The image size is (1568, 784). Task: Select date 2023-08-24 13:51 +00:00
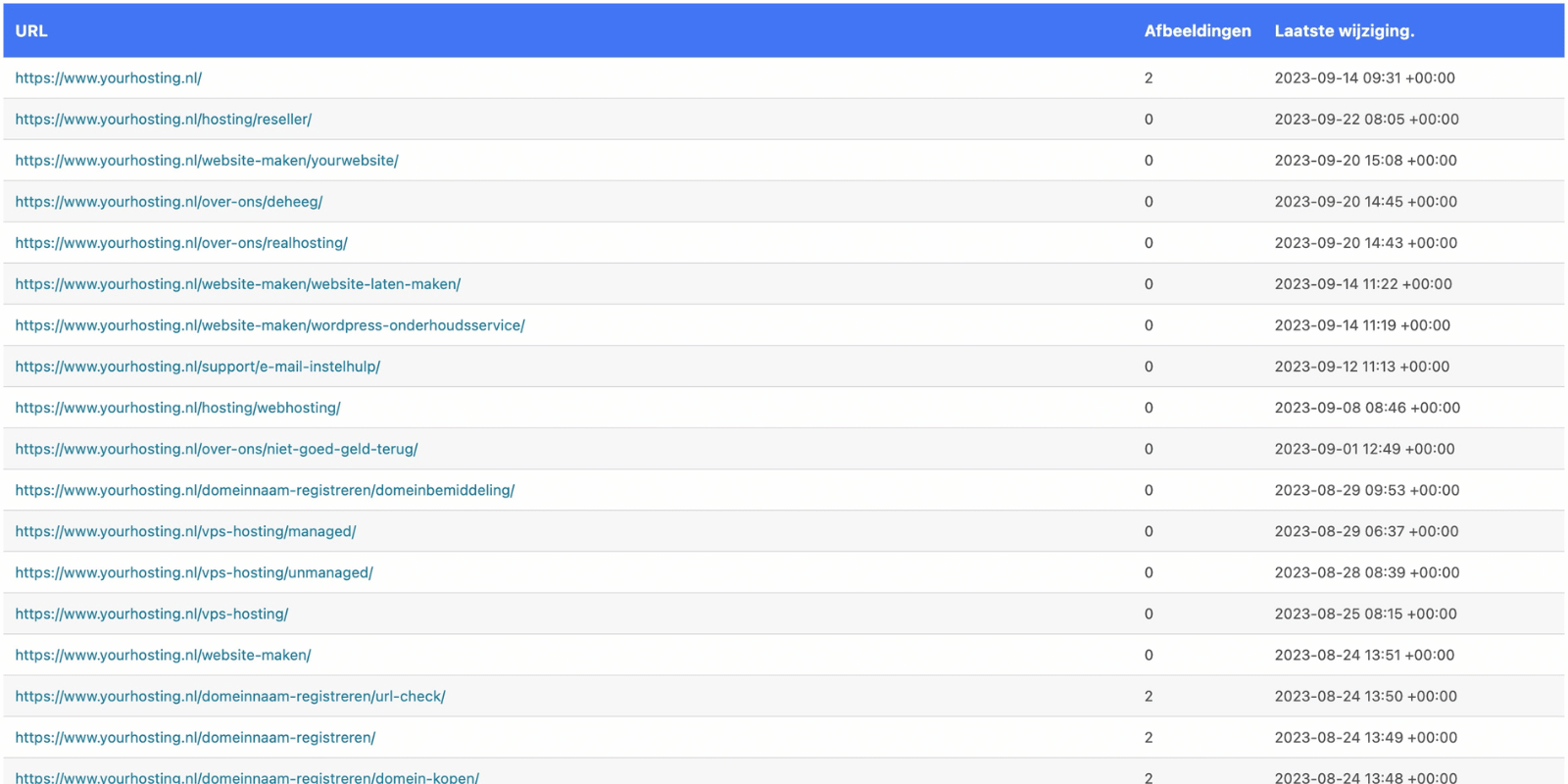click(1365, 655)
